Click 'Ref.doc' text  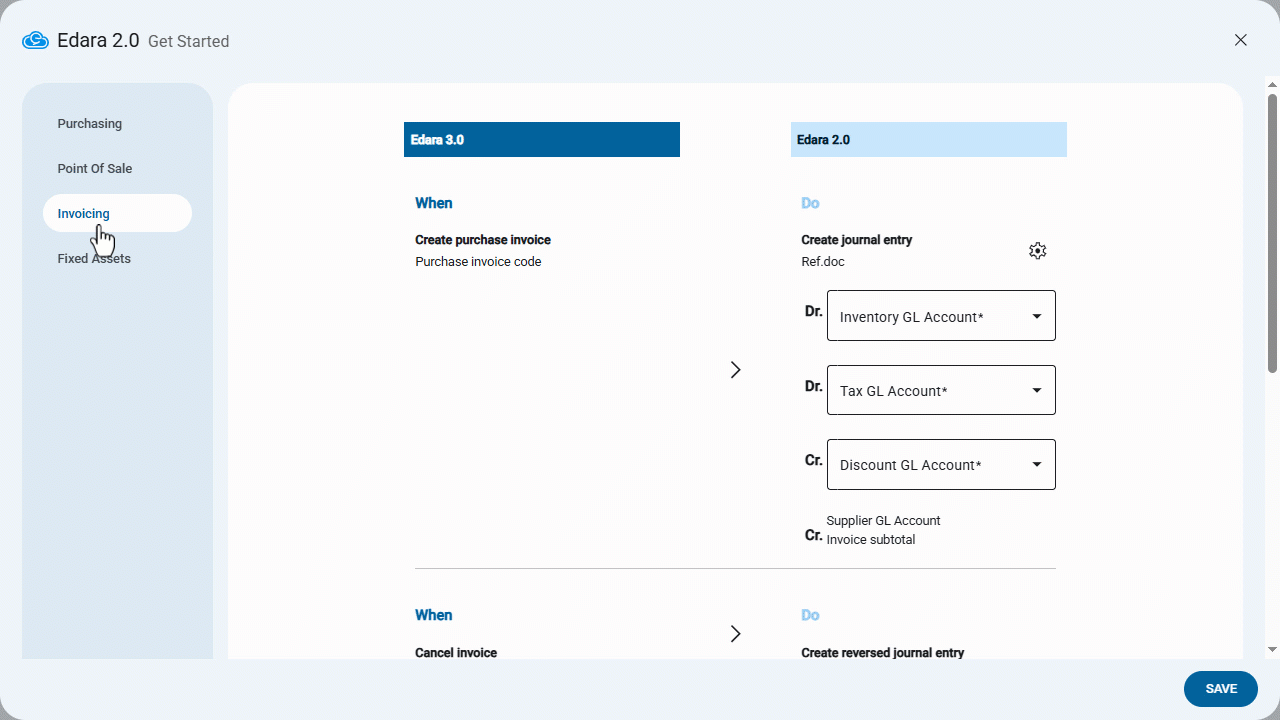[823, 262]
